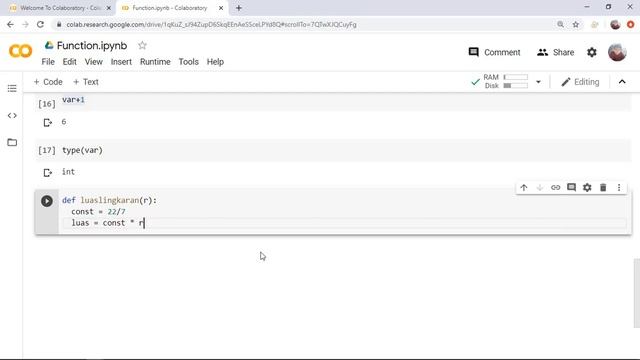Open the Comment panel
The width and height of the screenshot is (640, 360).
point(494,52)
